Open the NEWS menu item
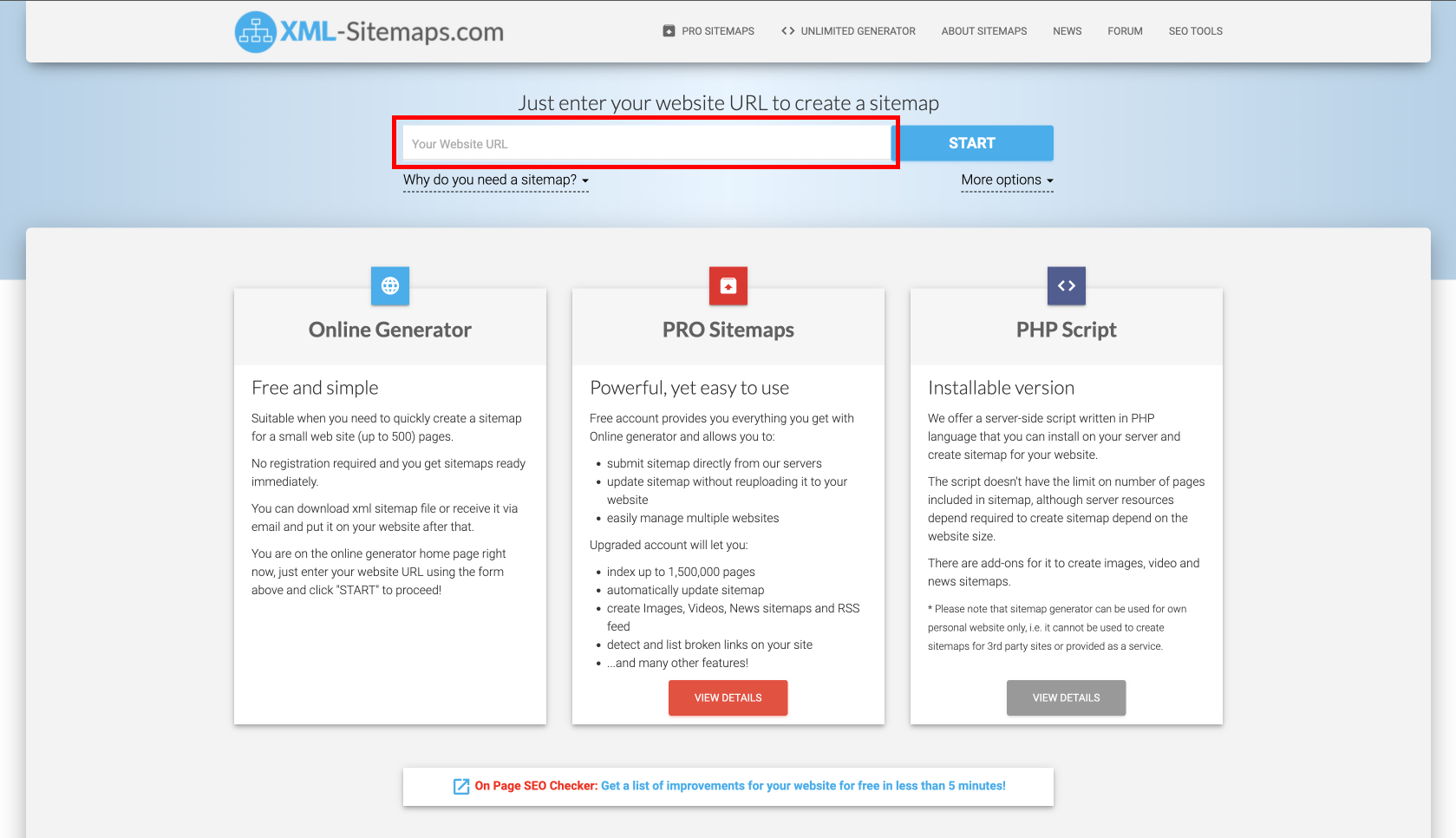This screenshot has width=1456, height=838. point(1068,31)
